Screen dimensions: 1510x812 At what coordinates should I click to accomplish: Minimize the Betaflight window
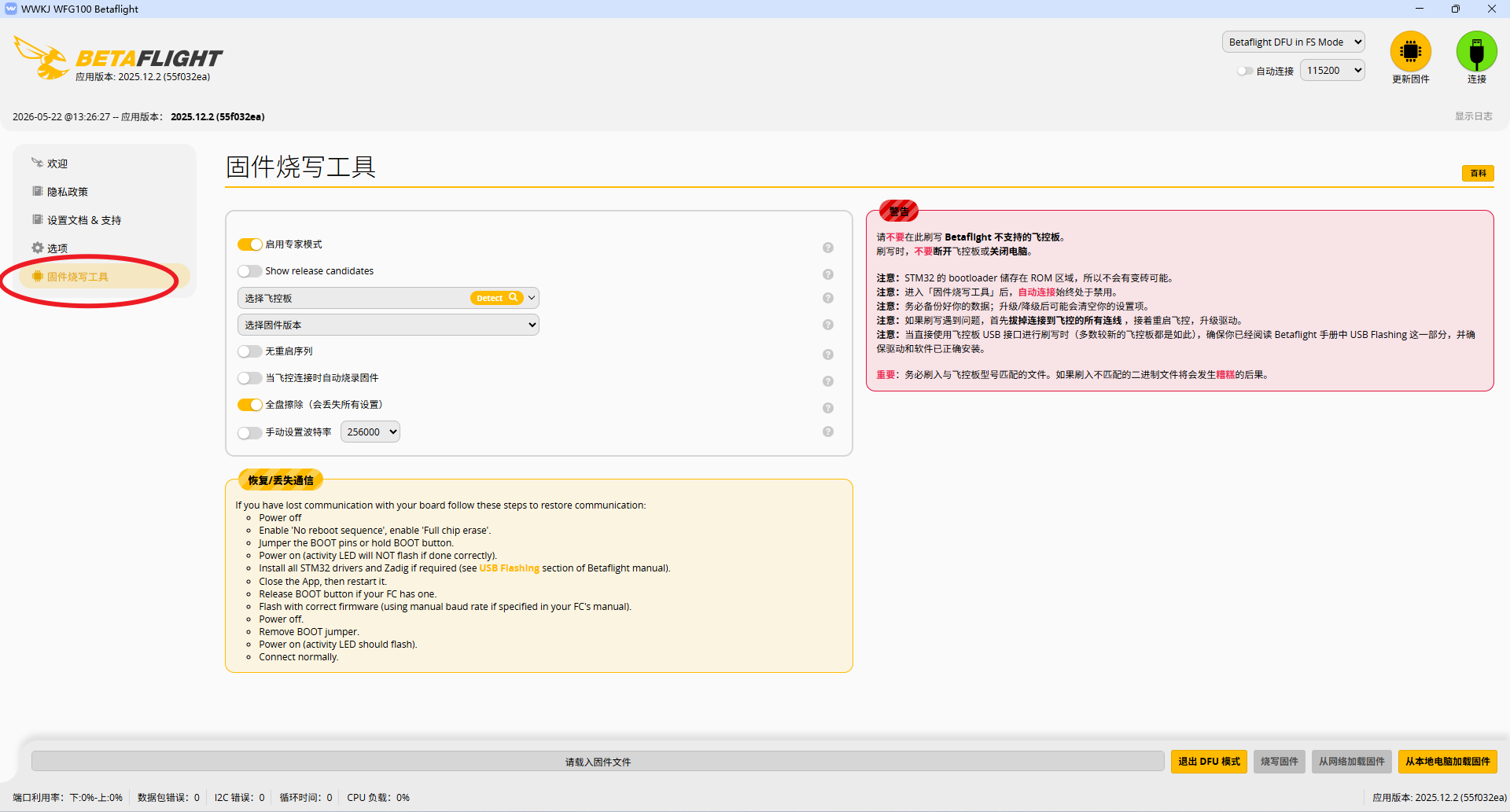[1420, 9]
